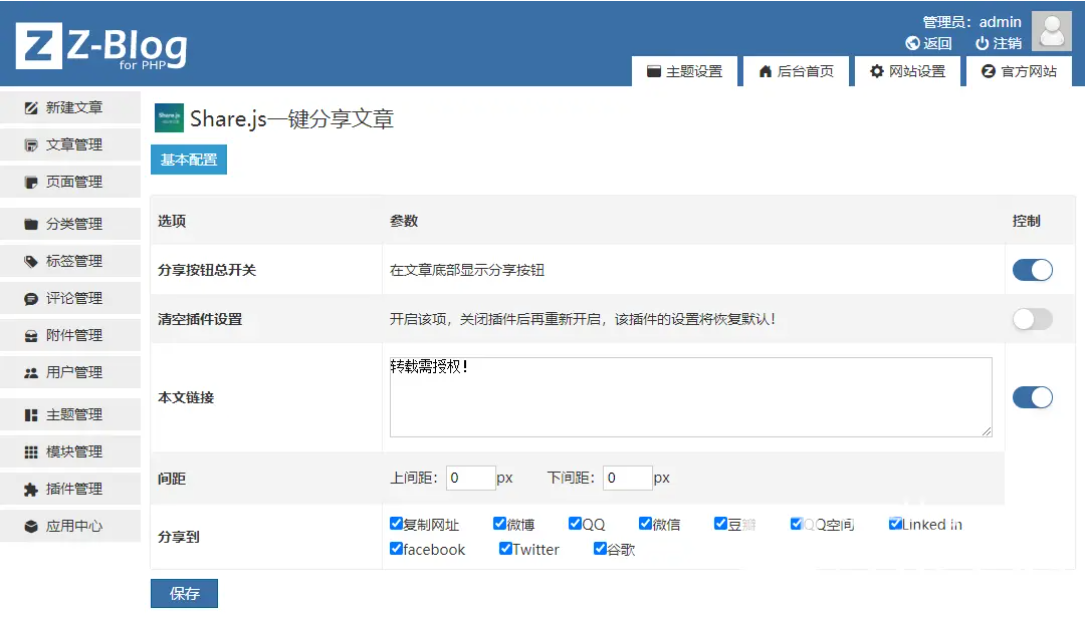This screenshot has width=1086, height=619.
Task: Click the 官方网站 Z icon
Action: tap(988, 71)
